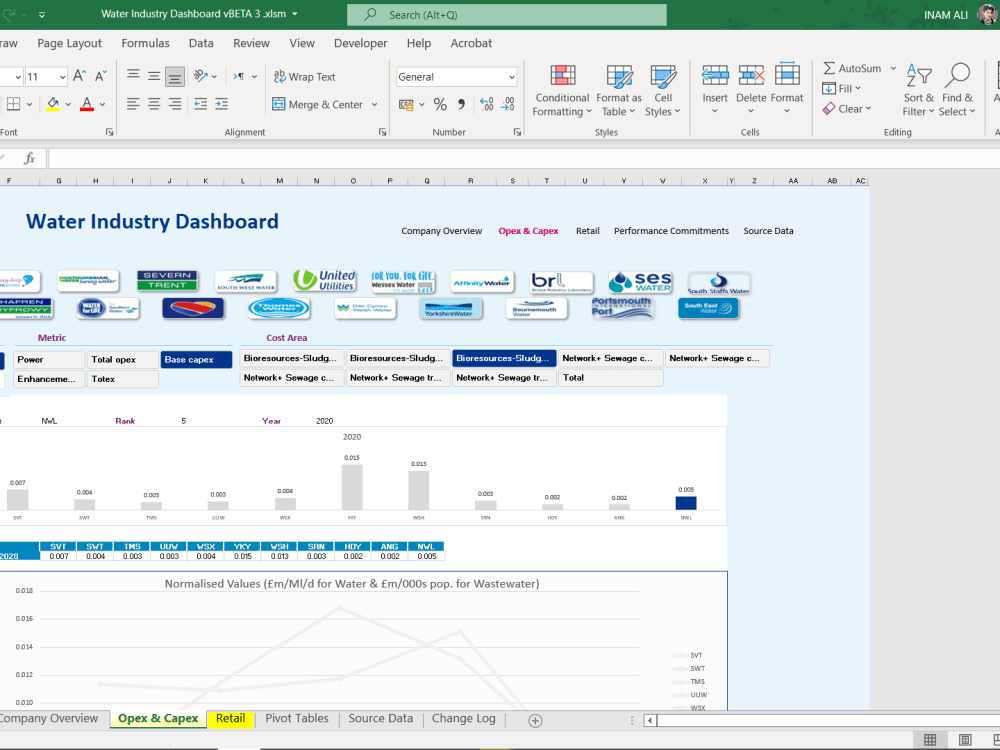This screenshot has height=750, width=1000.
Task: Select Total in the Cost Area slicer
Action: pyautogui.click(x=610, y=378)
